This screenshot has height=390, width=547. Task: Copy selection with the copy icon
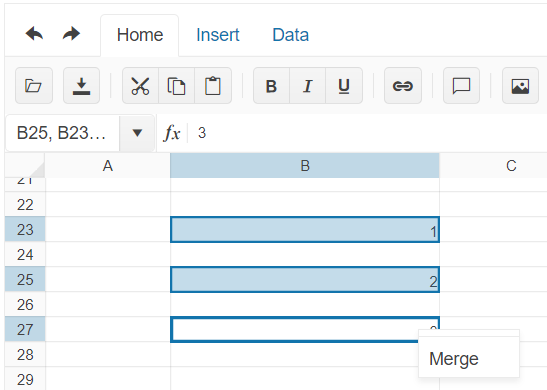tap(177, 86)
